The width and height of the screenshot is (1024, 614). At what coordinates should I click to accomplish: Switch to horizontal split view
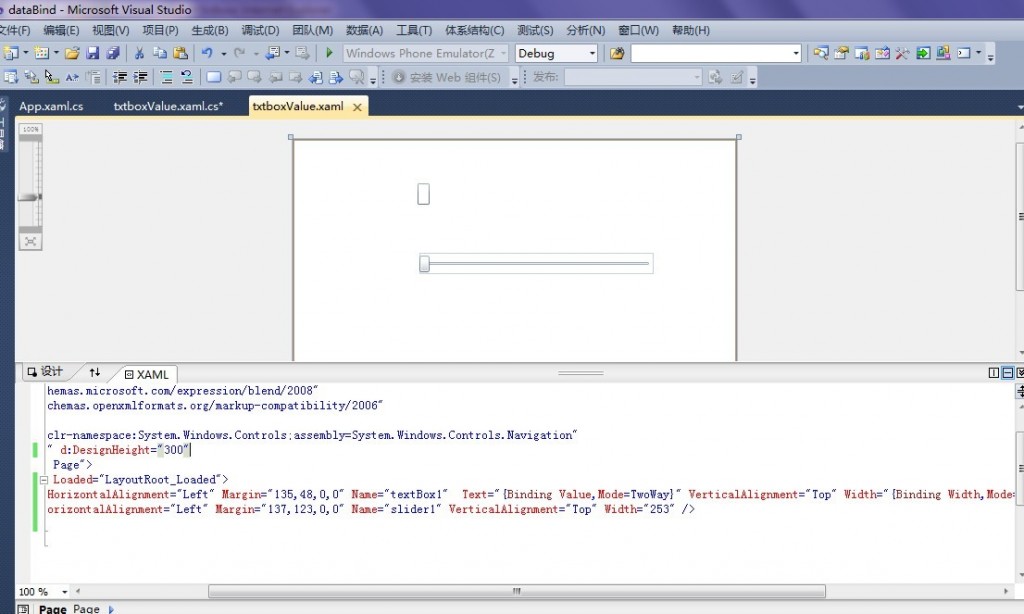[1007, 373]
